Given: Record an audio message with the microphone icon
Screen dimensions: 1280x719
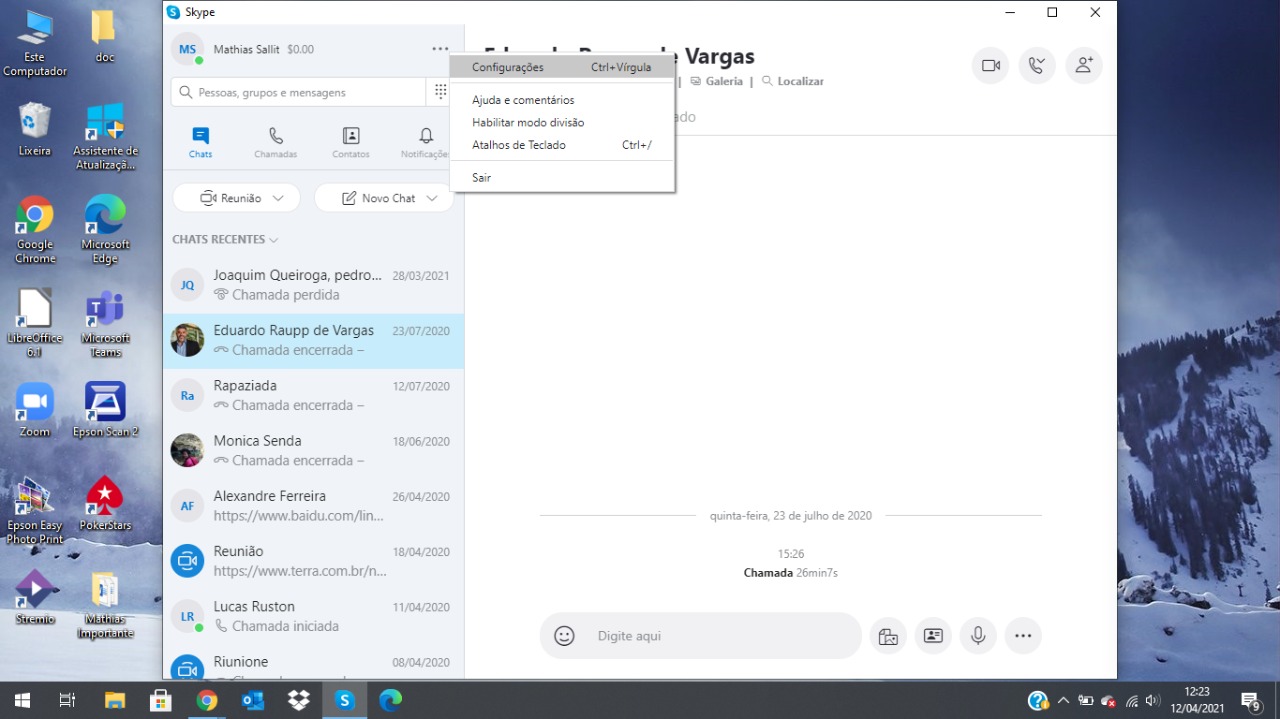Looking at the screenshot, I should tap(977, 635).
